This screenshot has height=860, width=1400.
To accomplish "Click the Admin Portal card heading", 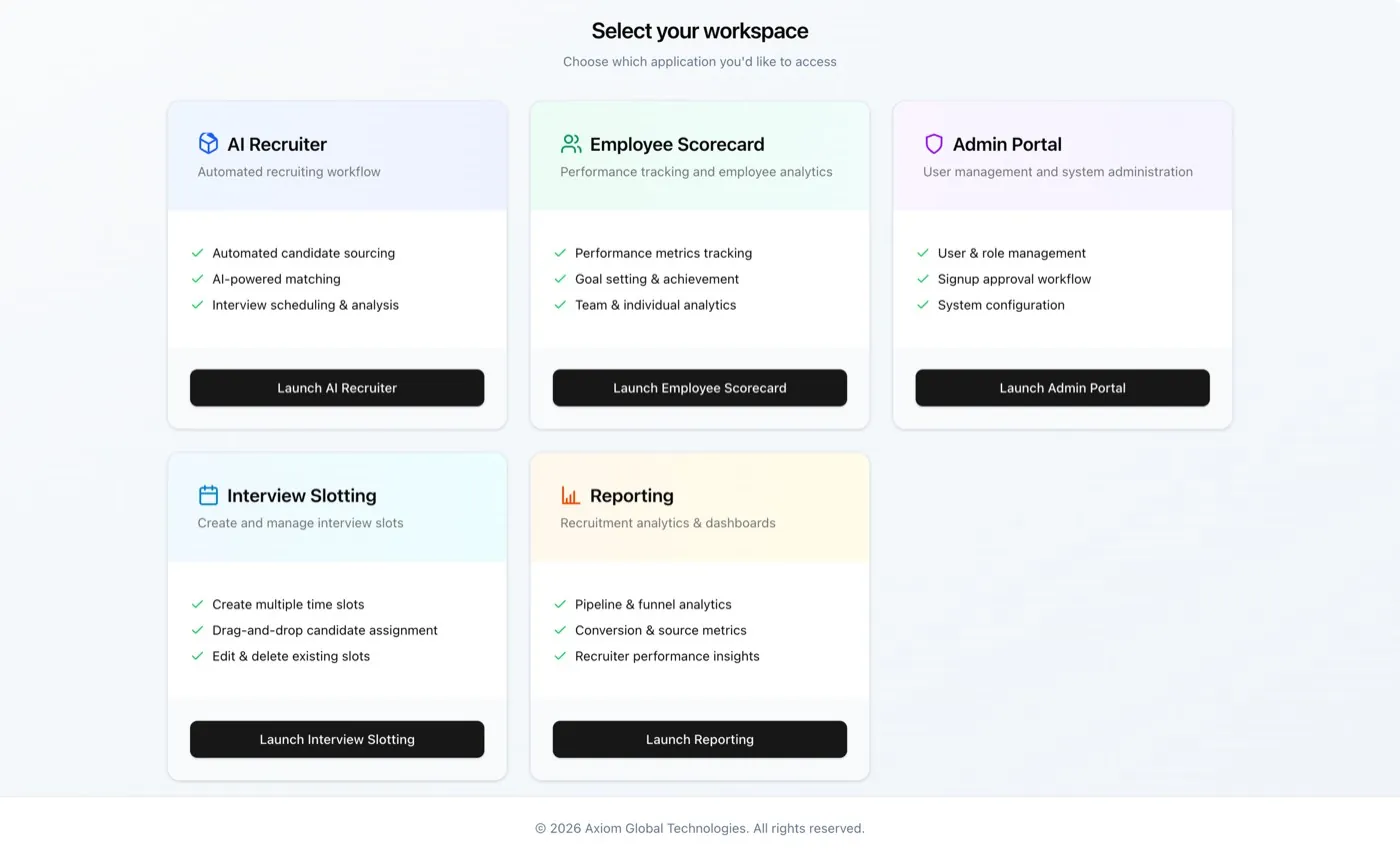I will pyautogui.click(x=1007, y=144).
